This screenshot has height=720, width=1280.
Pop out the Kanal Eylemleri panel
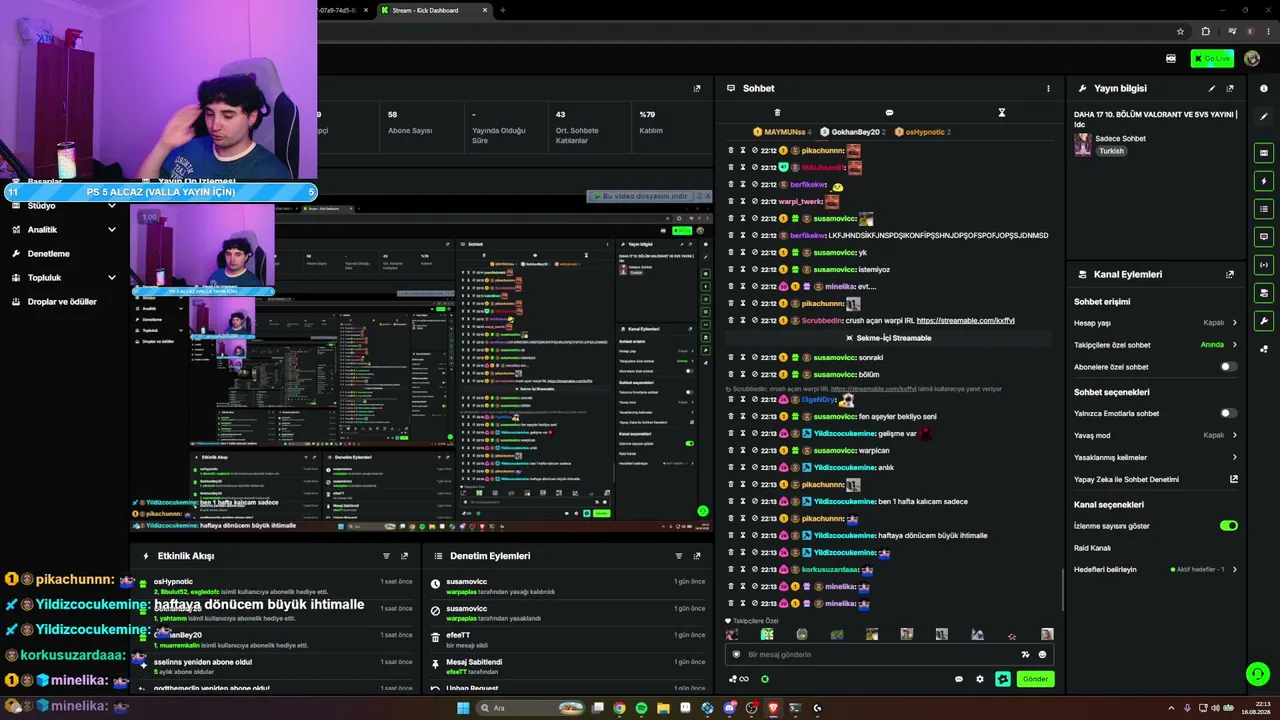(1230, 274)
